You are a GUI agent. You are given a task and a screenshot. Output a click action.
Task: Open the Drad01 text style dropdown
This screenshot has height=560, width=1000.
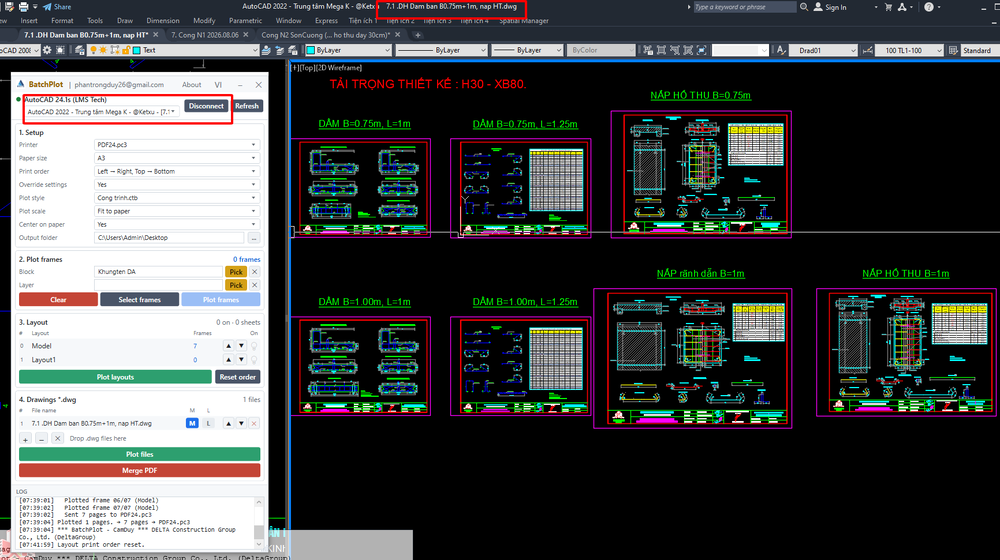[x=823, y=50]
